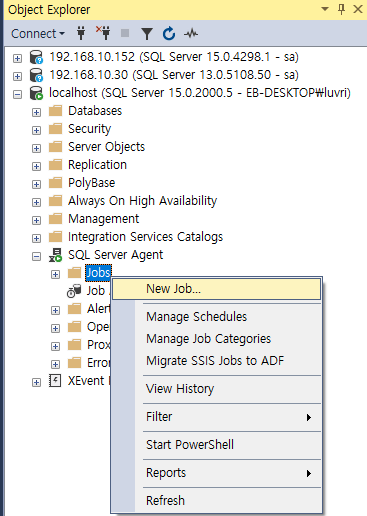Select the Replication folder tree item
Screen dimensions: 367x516
(x=97, y=165)
